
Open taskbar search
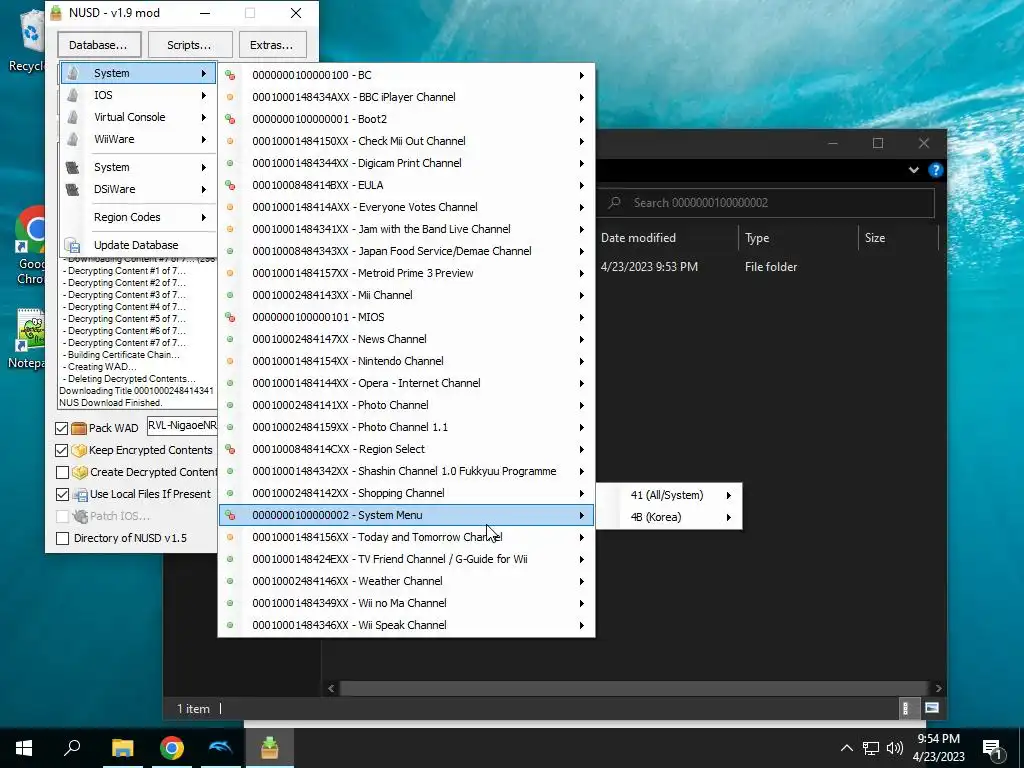click(72, 748)
